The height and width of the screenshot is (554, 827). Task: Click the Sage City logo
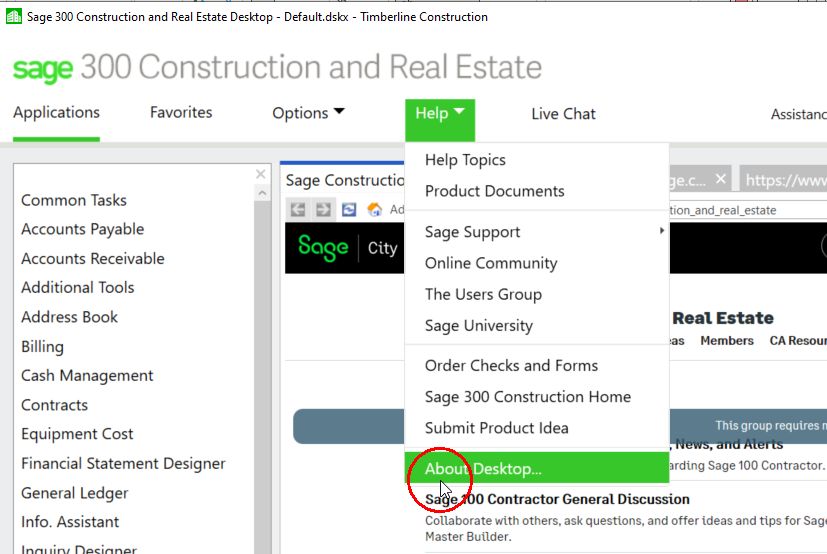pos(348,247)
